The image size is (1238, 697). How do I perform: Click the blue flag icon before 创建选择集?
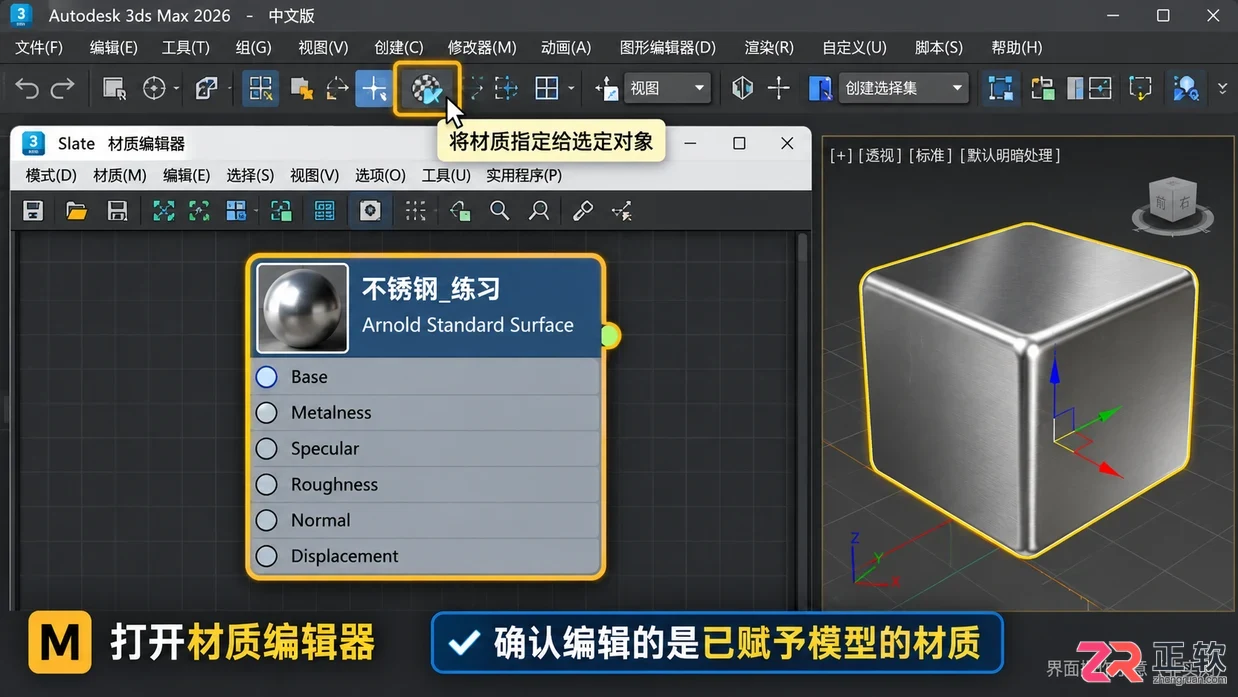[821, 88]
